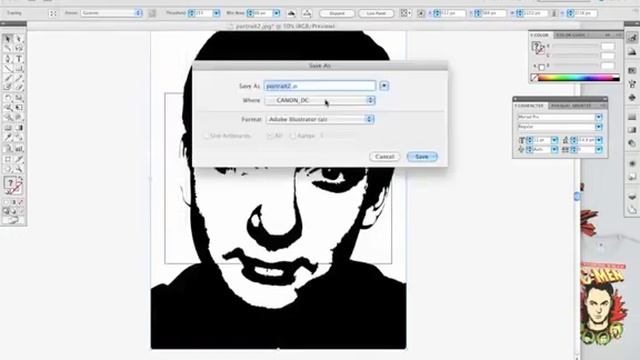Viewport: 640px width, 360px height.
Task: Click the constrain proportions link icon
Action: click(554, 13)
